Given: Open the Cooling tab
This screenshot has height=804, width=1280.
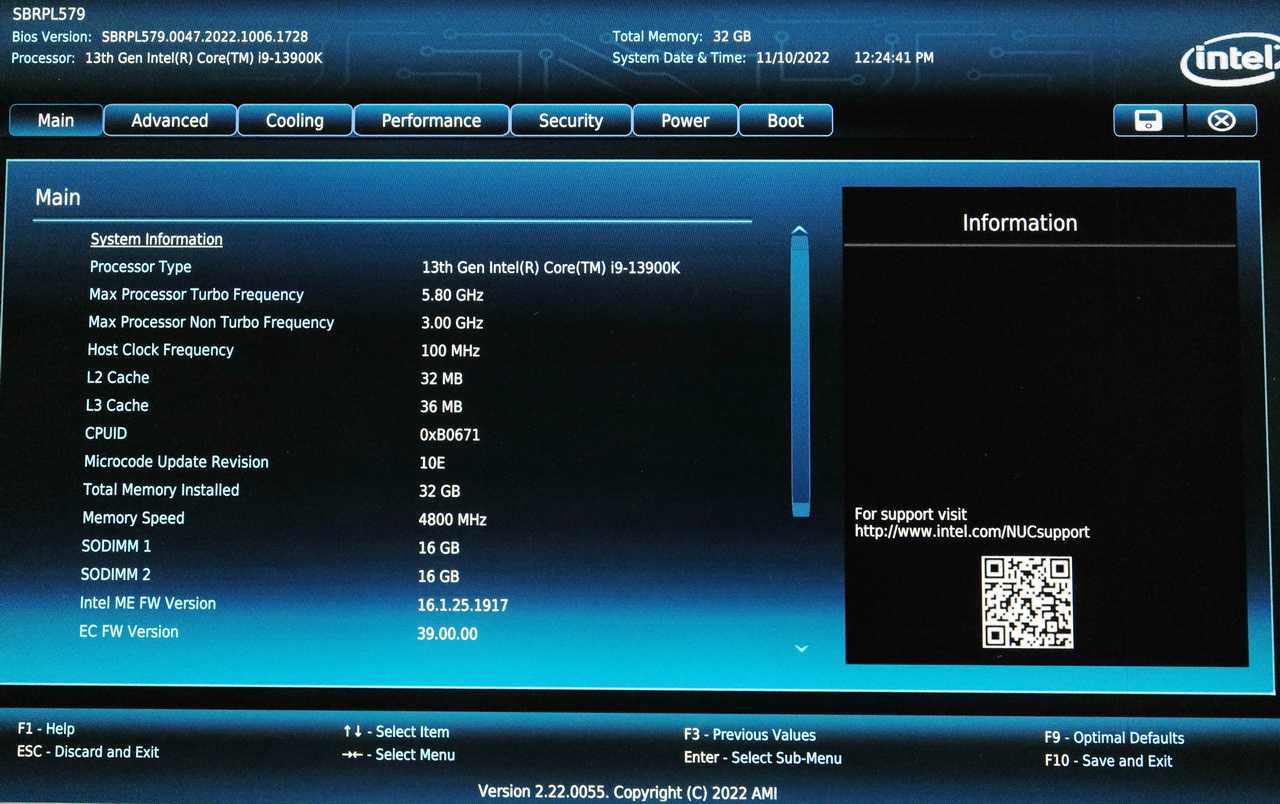Looking at the screenshot, I should point(295,121).
